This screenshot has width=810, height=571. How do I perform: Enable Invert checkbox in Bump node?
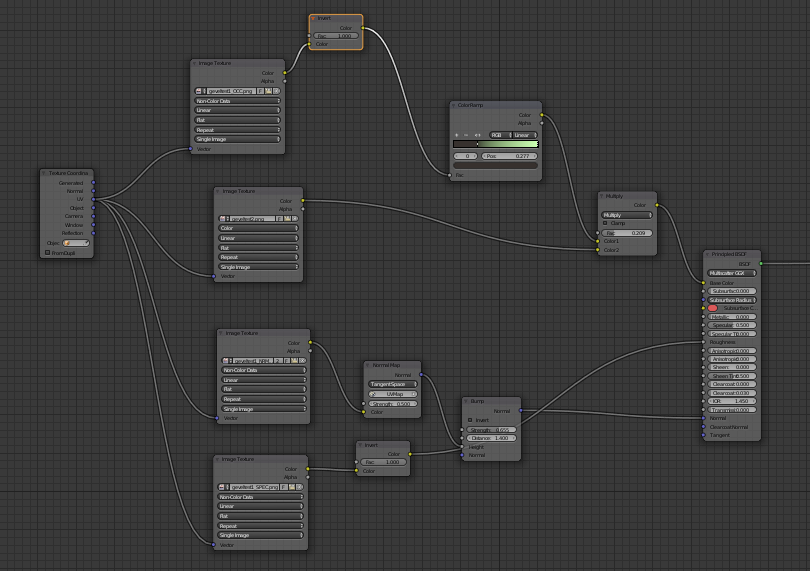(470, 420)
